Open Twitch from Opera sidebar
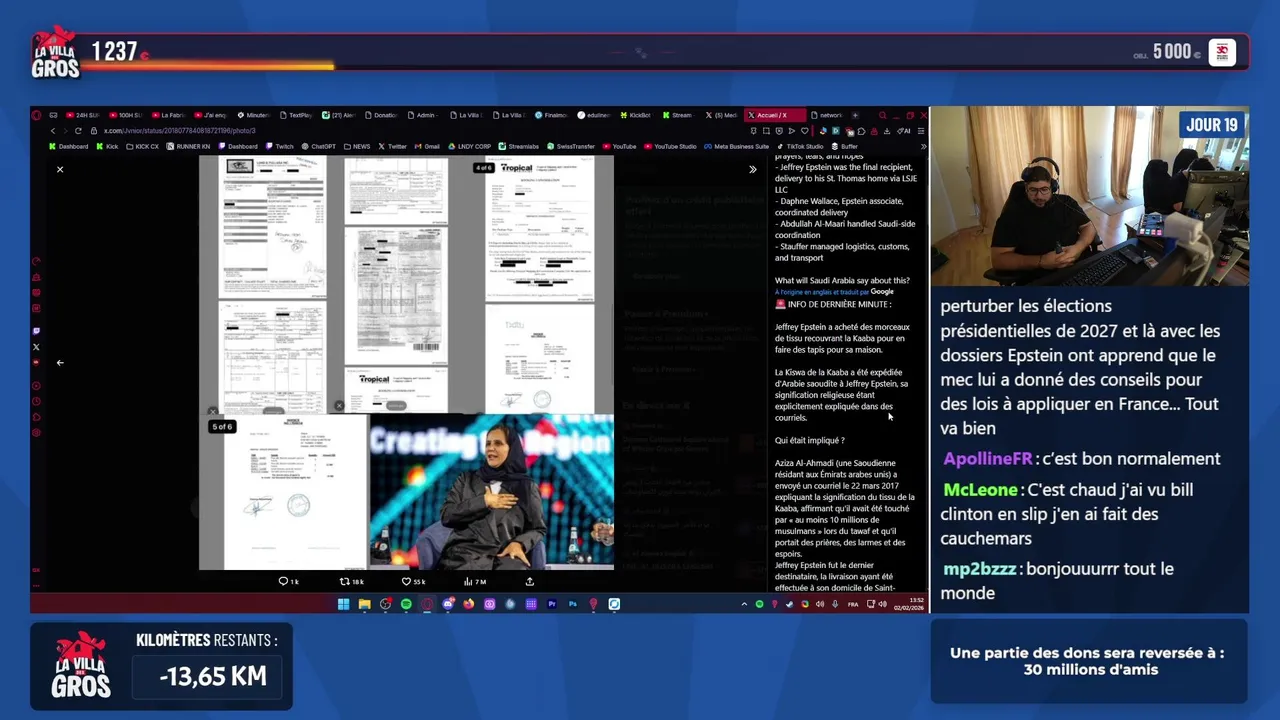This screenshot has width=1280, height=720. point(37,331)
